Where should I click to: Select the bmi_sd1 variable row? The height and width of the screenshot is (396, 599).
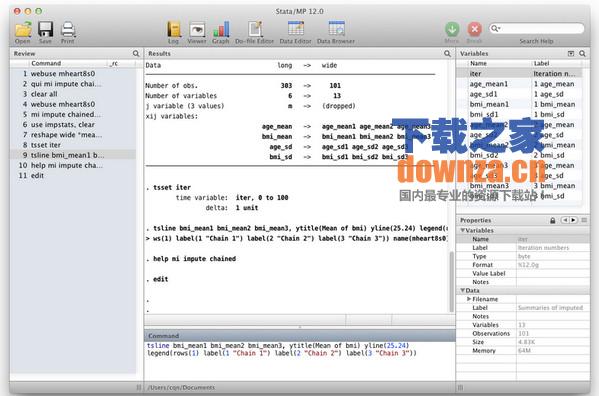pos(520,115)
